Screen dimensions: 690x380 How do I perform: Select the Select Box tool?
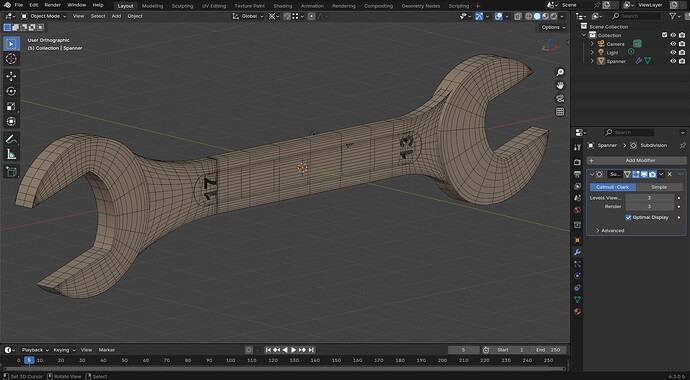[11, 44]
